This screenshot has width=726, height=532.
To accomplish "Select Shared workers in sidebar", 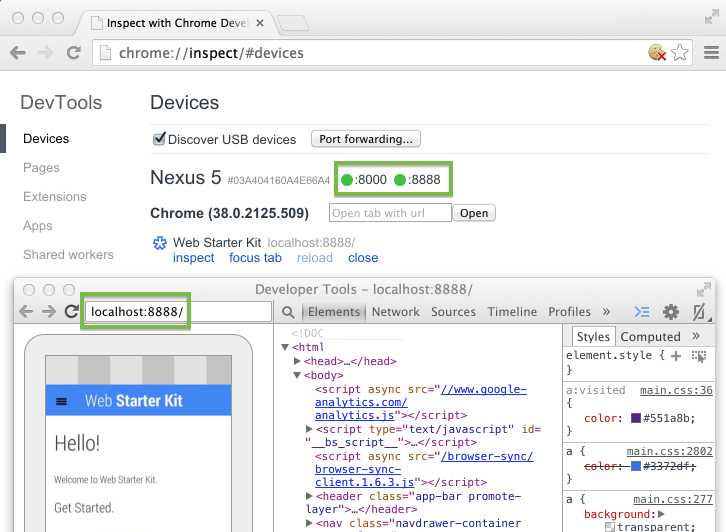I will pos(68,255).
